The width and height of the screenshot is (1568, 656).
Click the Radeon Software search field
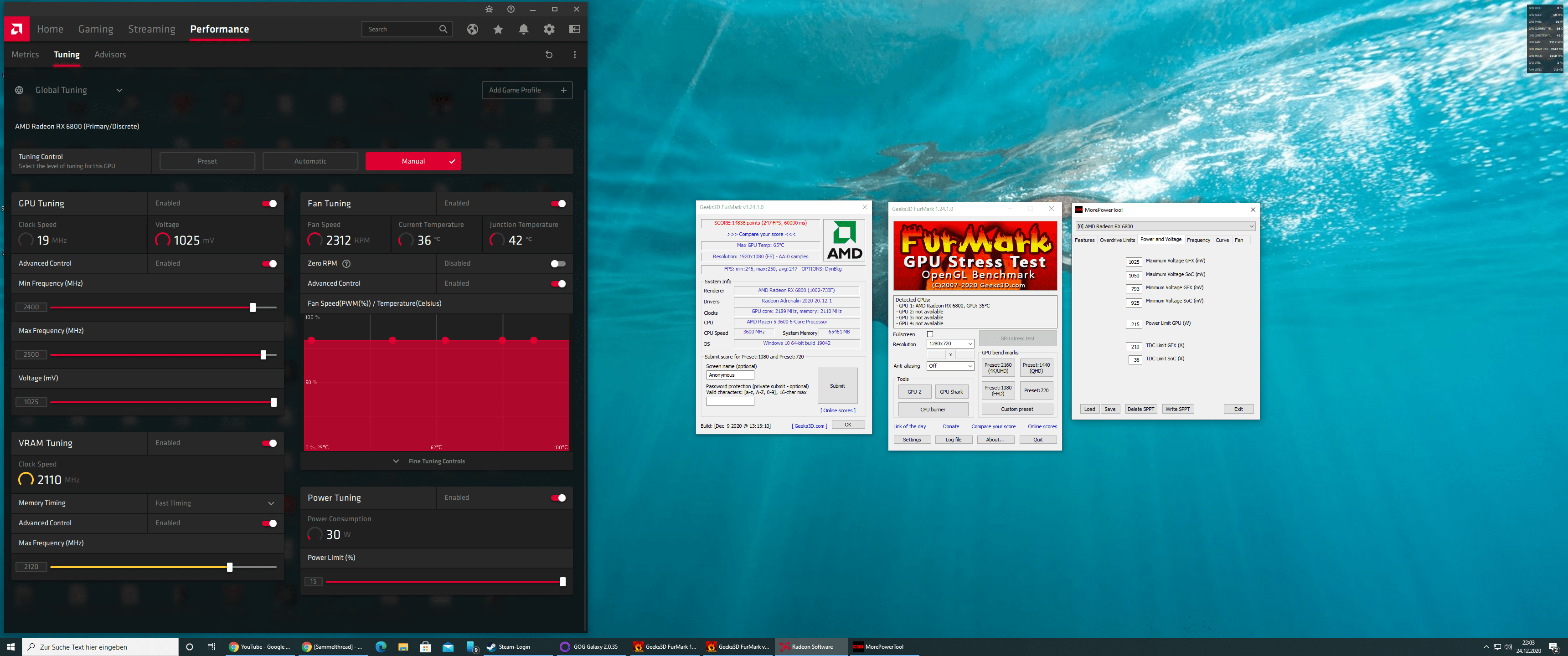click(407, 29)
